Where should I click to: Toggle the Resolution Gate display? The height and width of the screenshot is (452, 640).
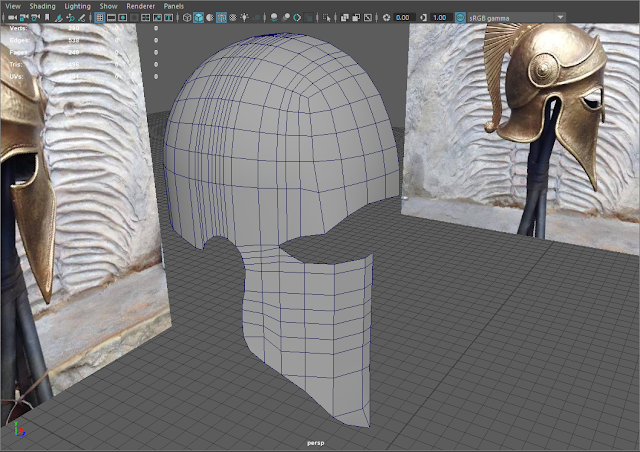122,18
